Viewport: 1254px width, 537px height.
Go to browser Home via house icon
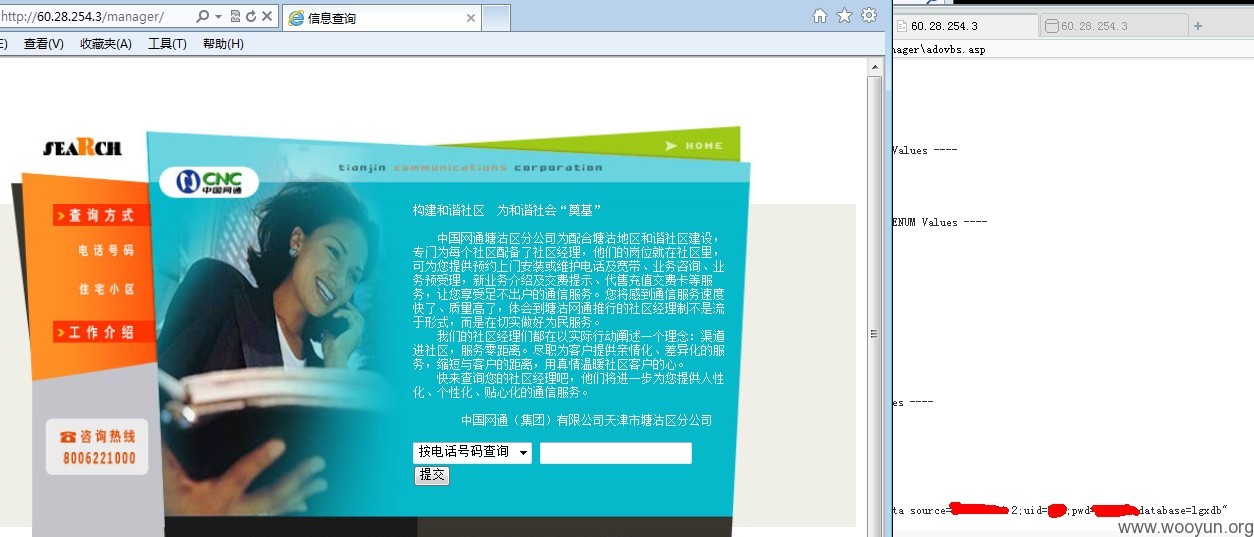[820, 15]
